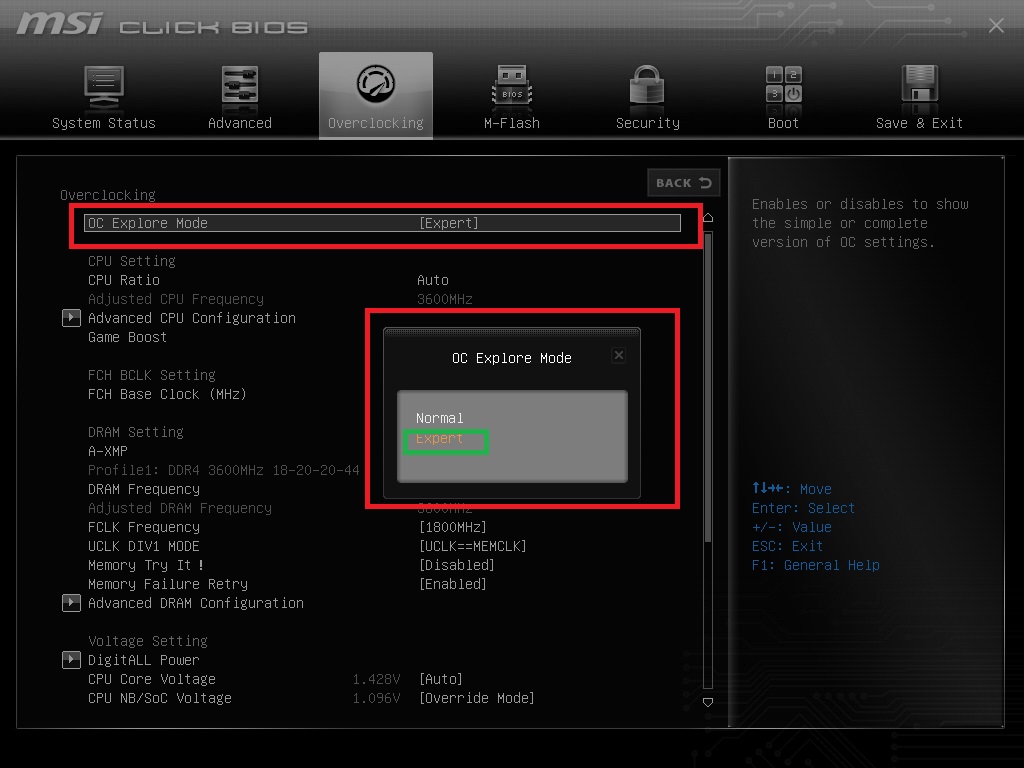Viewport: 1024px width, 768px height.
Task: Expand Advanced DRAM Configuration submenu arrow
Action: [x=71, y=603]
